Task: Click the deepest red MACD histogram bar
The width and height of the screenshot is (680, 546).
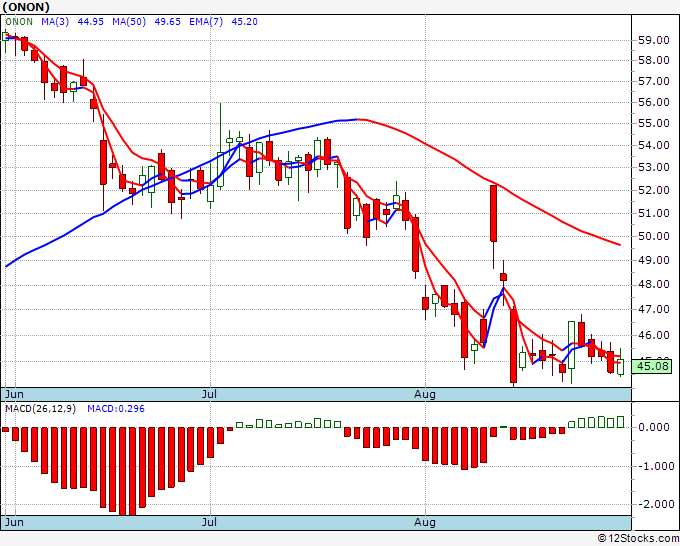Action: click(x=123, y=471)
